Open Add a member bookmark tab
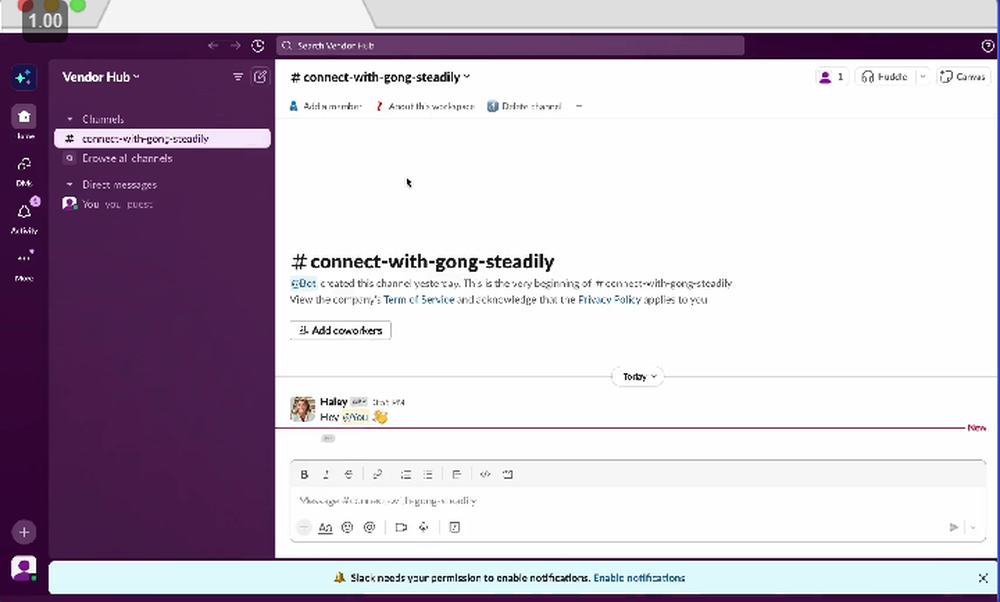This screenshot has height=602, width=1000. pos(325,106)
